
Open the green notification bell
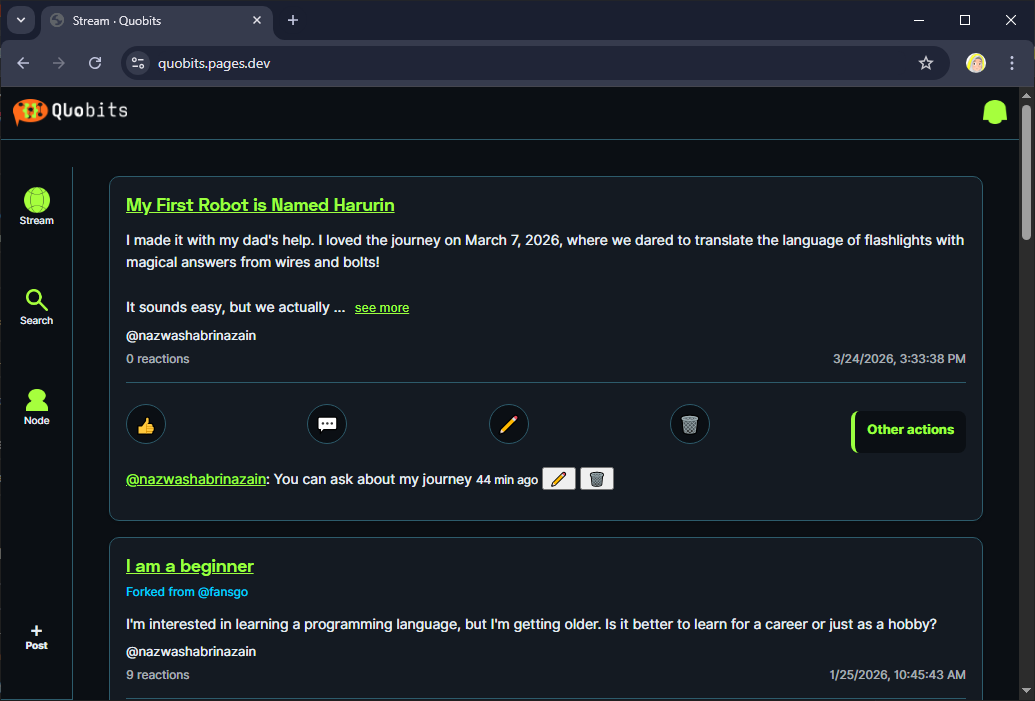(x=994, y=112)
